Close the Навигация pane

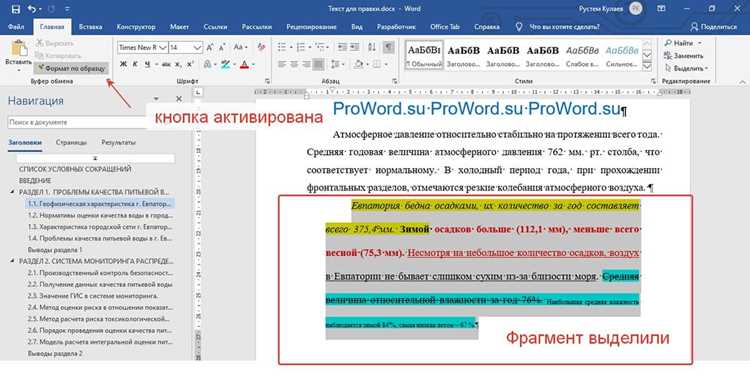[x=179, y=99]
